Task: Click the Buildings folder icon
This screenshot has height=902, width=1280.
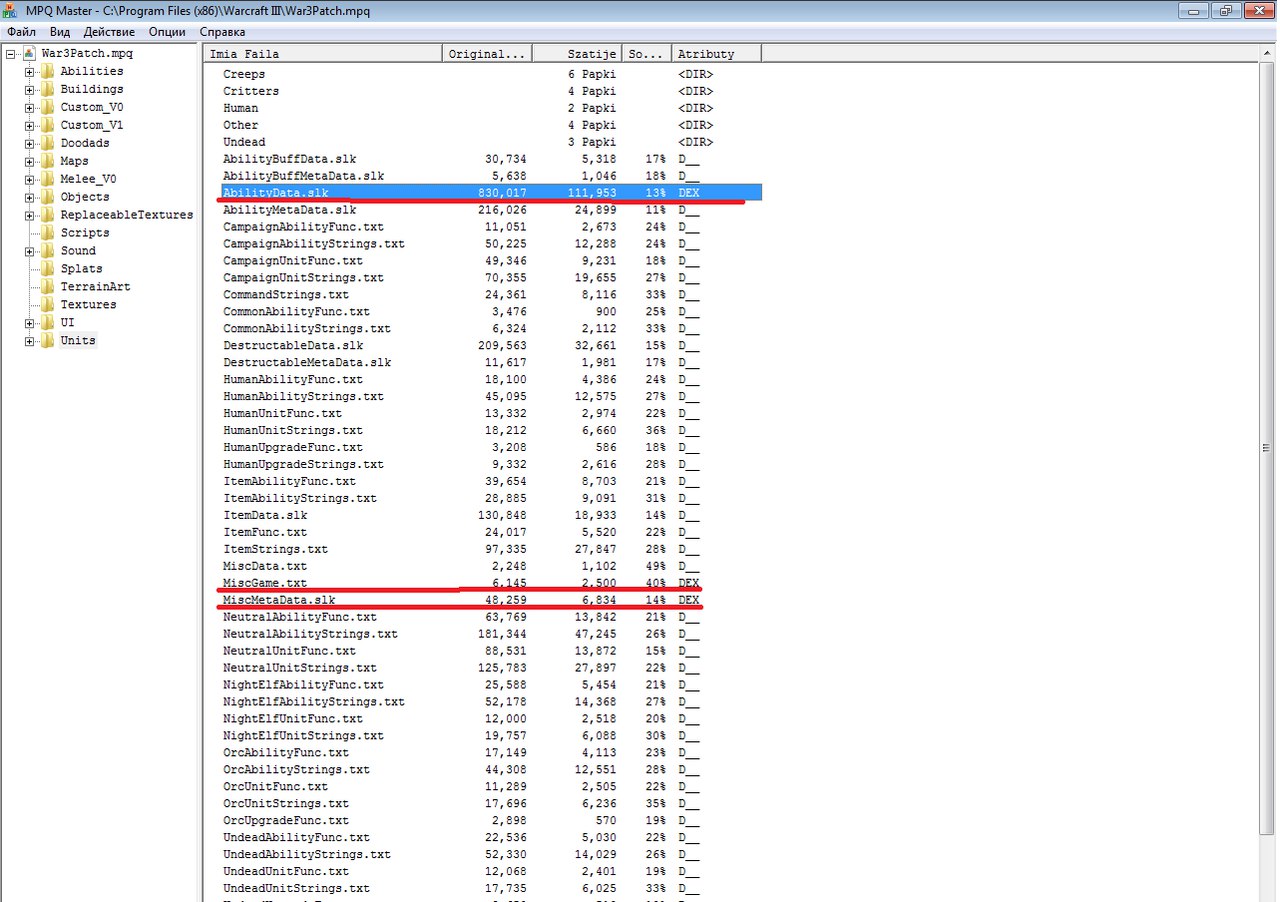Action: [47, 89]
